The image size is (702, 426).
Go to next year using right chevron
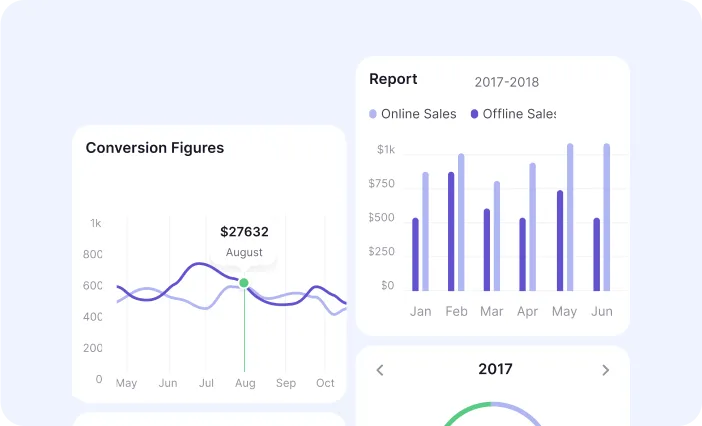click(606, 370)
